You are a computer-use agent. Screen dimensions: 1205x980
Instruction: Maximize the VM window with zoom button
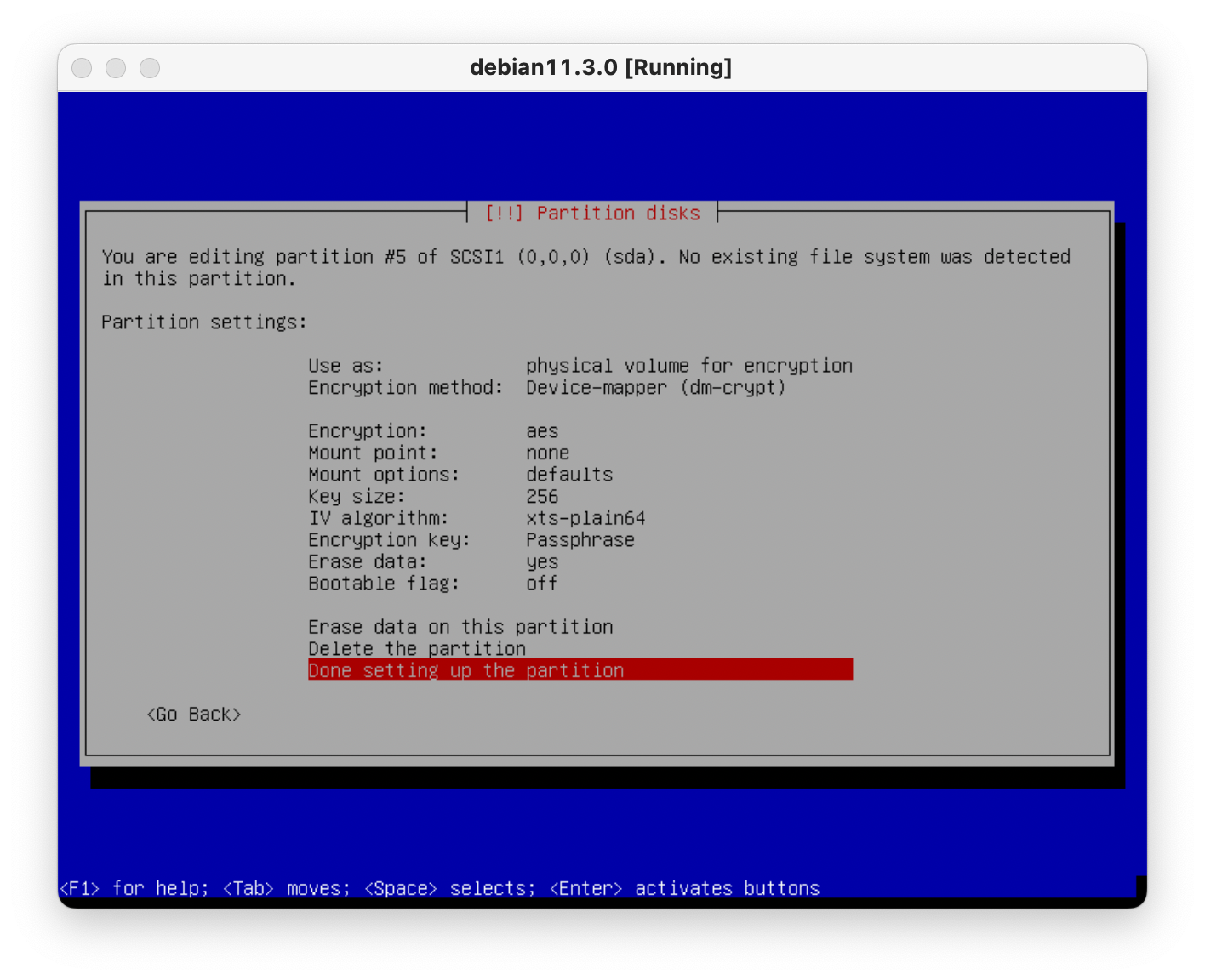tap(150, 68)
